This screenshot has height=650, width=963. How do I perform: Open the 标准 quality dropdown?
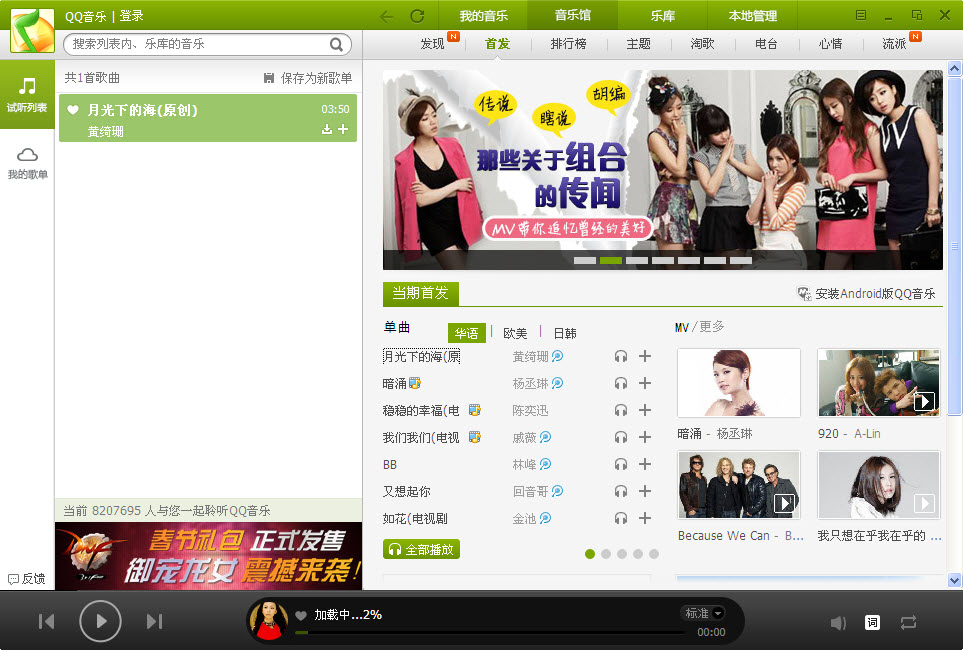[704, 613]
